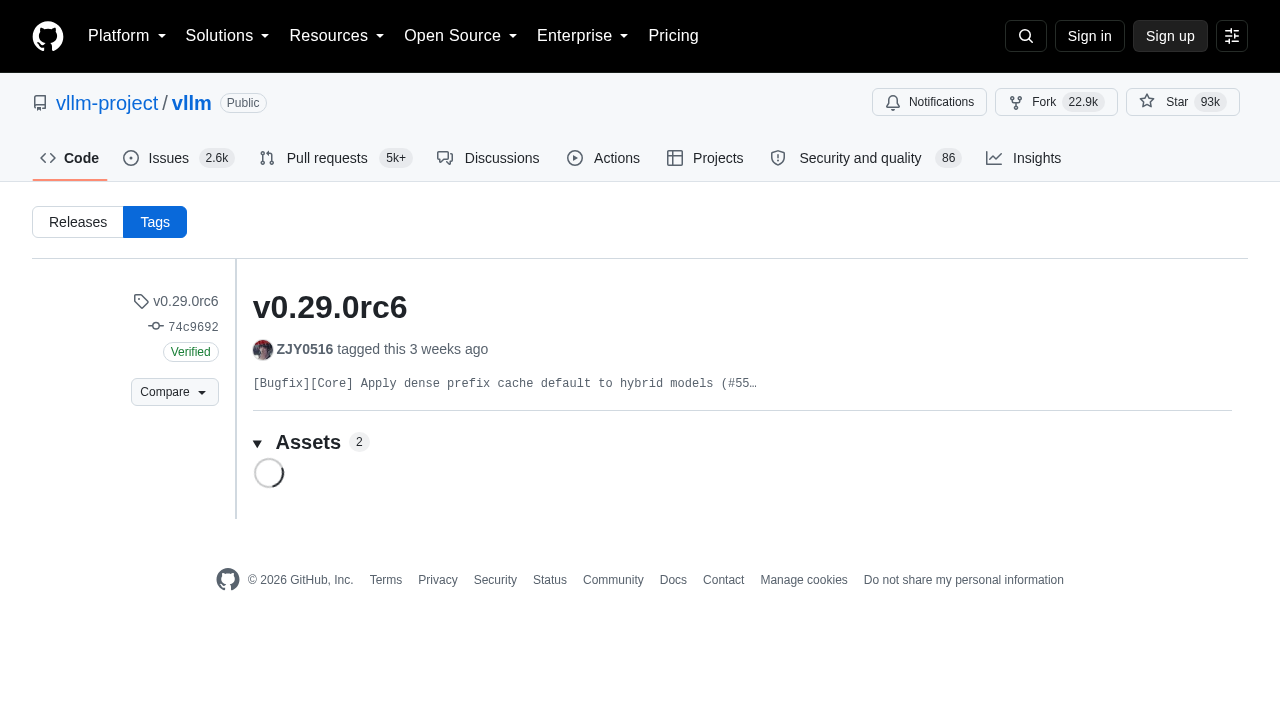Click the GitHub logo in header
The height and width of the screenshot is (720, 1280).
point(48,36)
